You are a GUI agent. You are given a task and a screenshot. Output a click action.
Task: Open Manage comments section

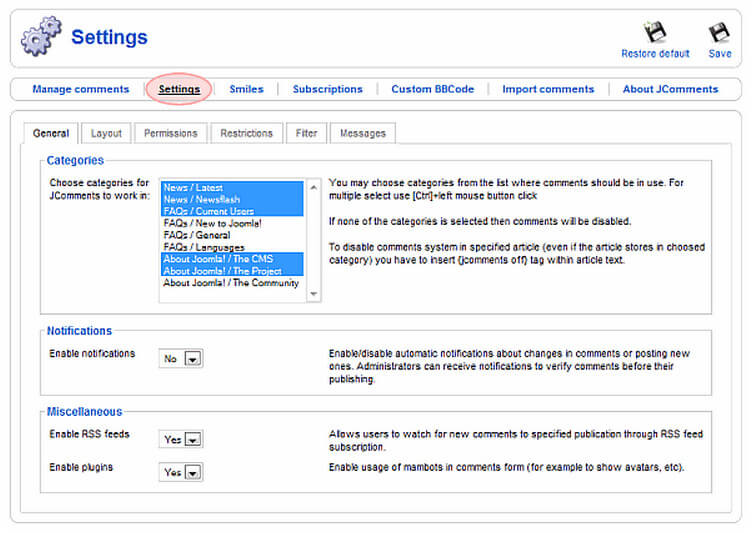[81, 89]
